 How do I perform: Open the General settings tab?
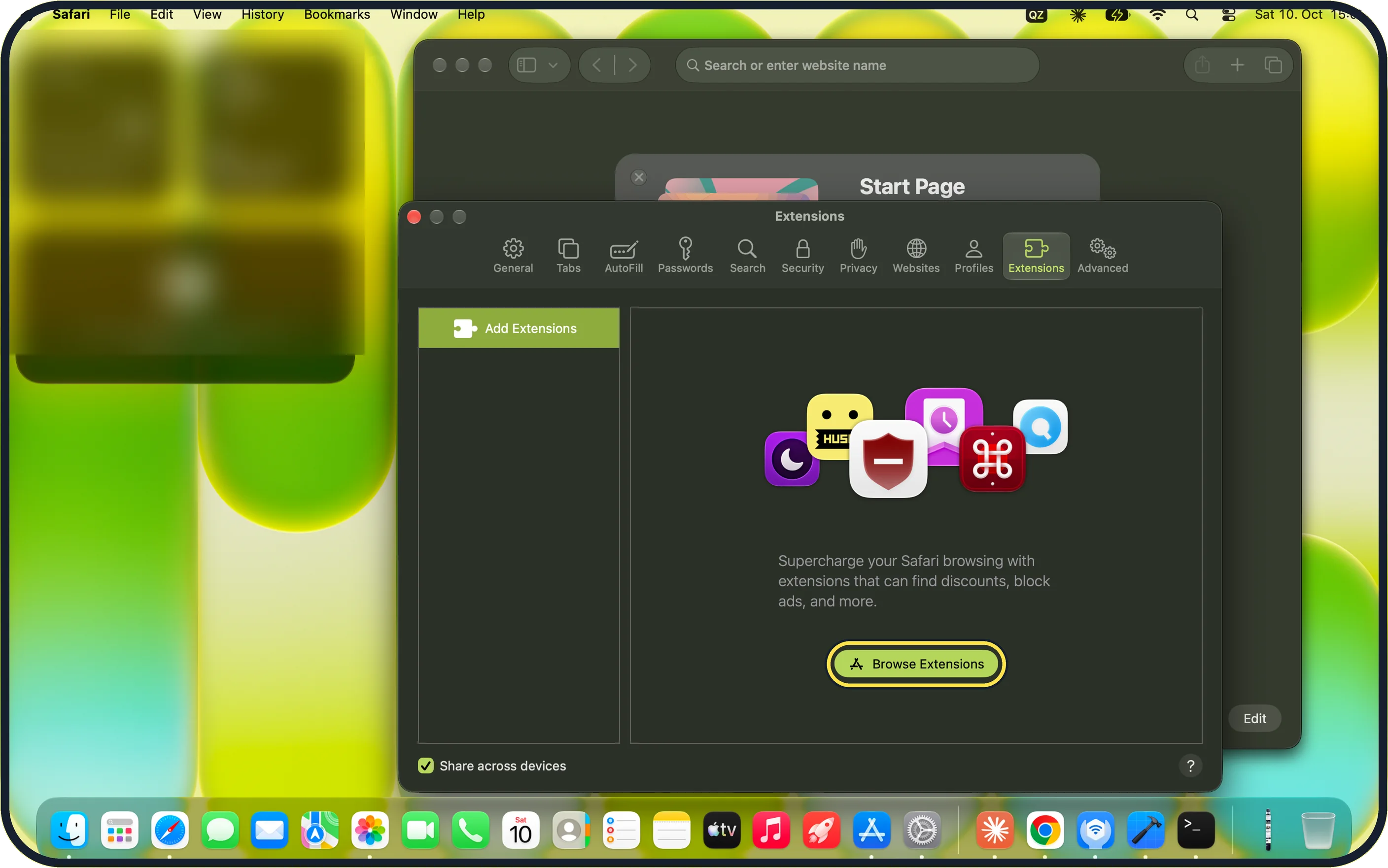pos(513,256)
